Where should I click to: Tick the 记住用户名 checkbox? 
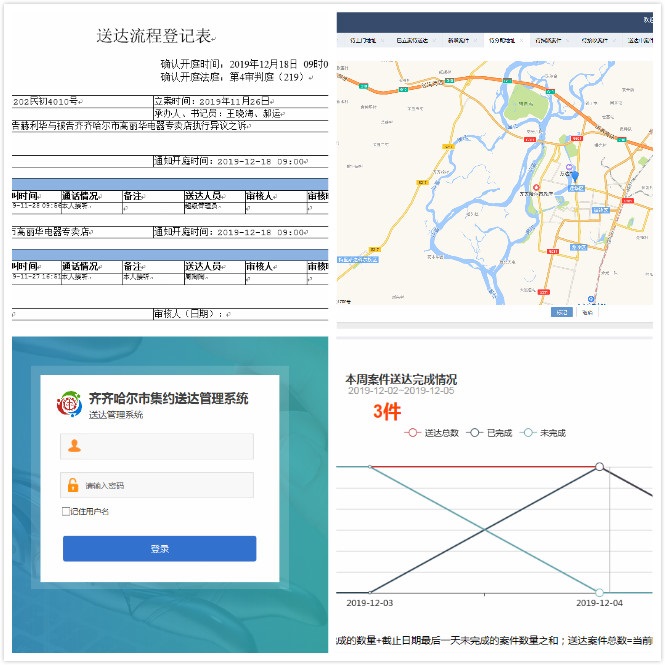coord(66,511)
